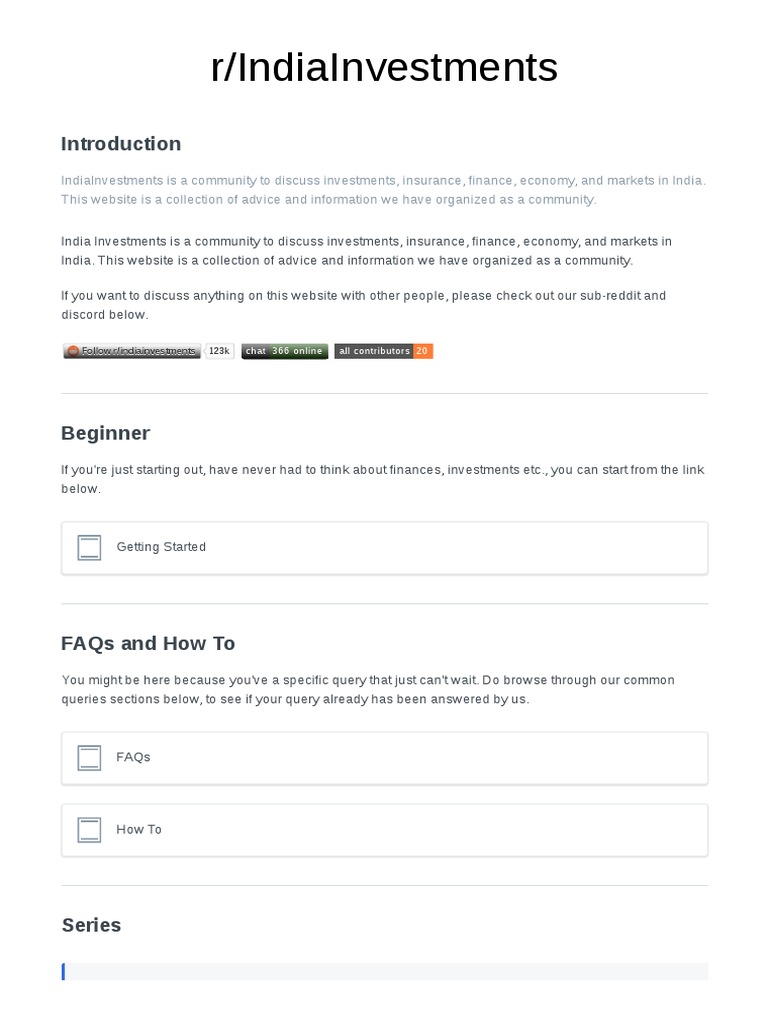Open the FAQs page link
Screen dimensions: 768x1024
[x=133, y=757]
